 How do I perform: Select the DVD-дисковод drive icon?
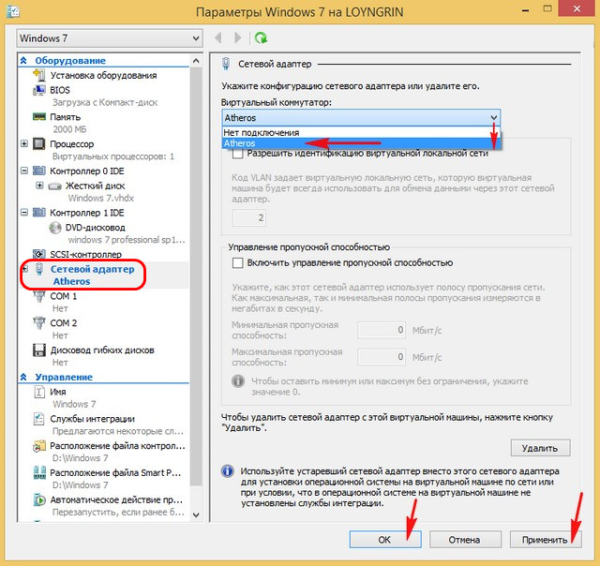coord(56,226)
